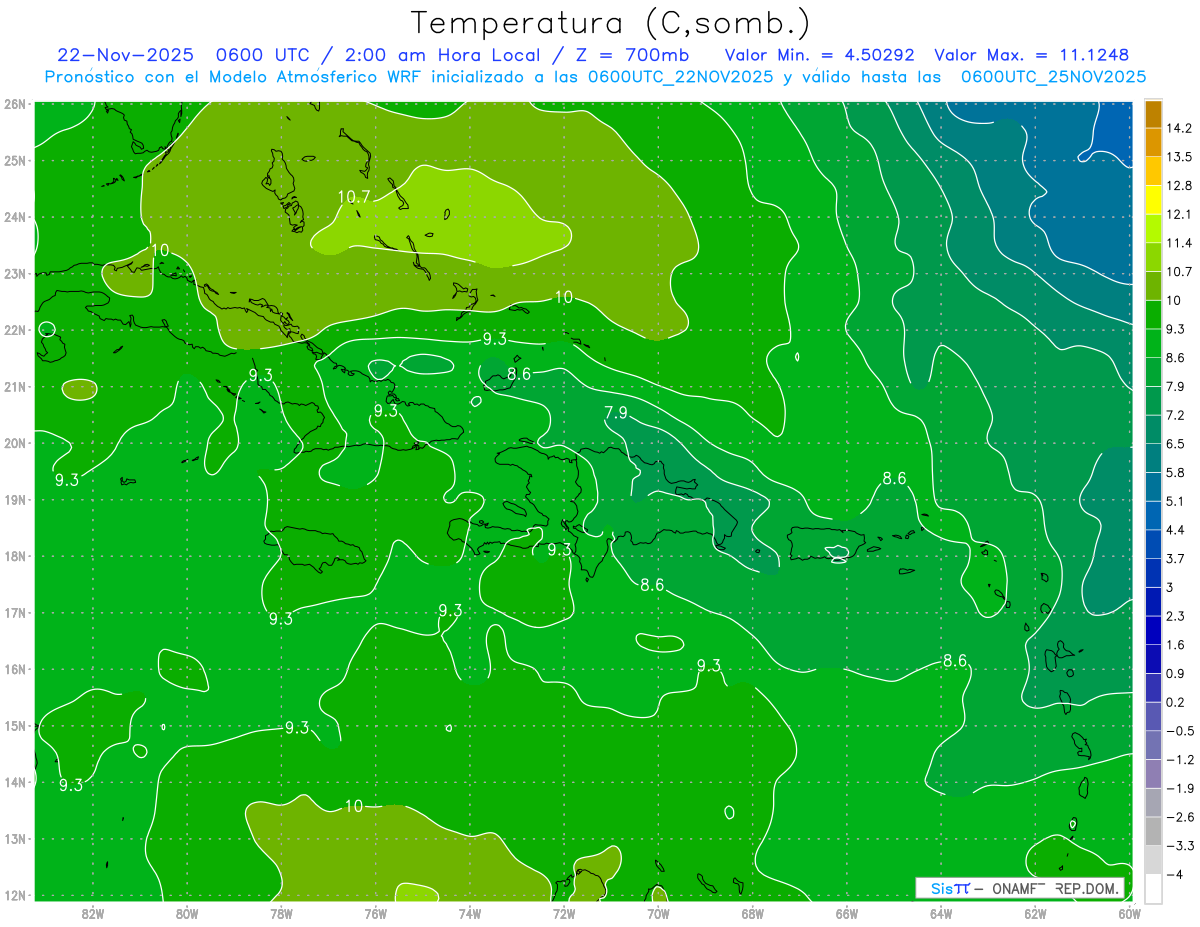Click the "82W" longitude label

(93, 913)
